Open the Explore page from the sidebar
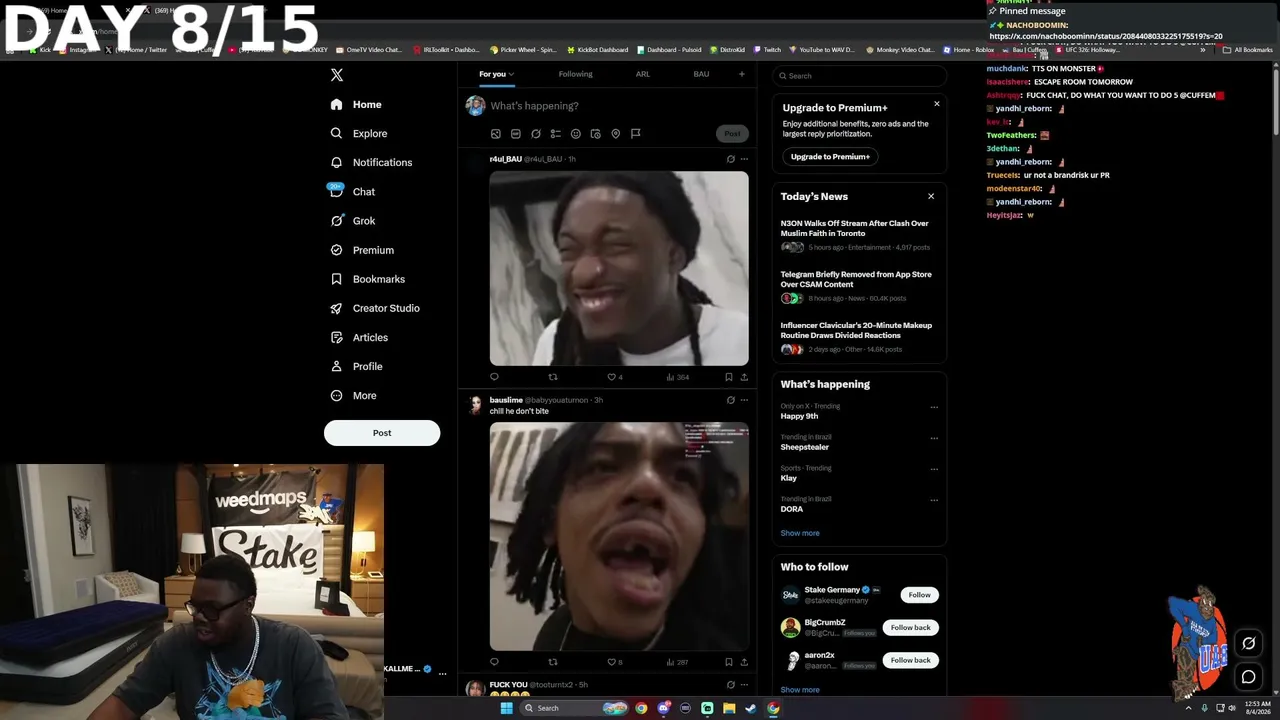The image size is (1280, 720). pos(359,133)
